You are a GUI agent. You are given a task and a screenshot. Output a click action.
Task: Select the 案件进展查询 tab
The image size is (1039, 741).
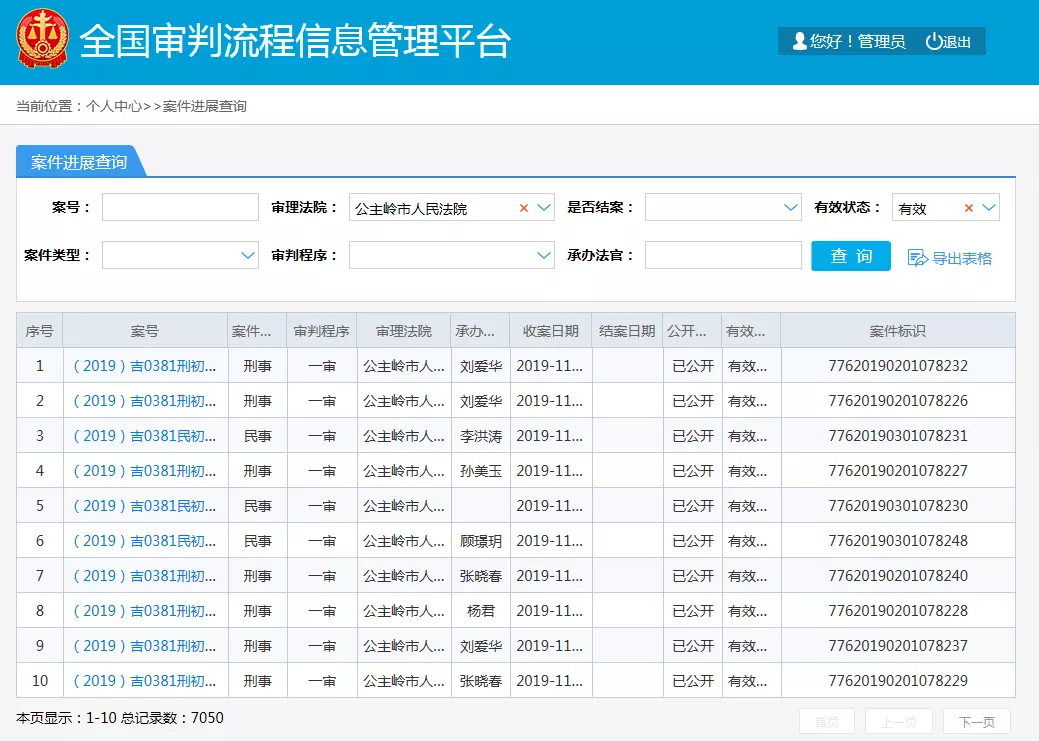[x=79, y=162]
